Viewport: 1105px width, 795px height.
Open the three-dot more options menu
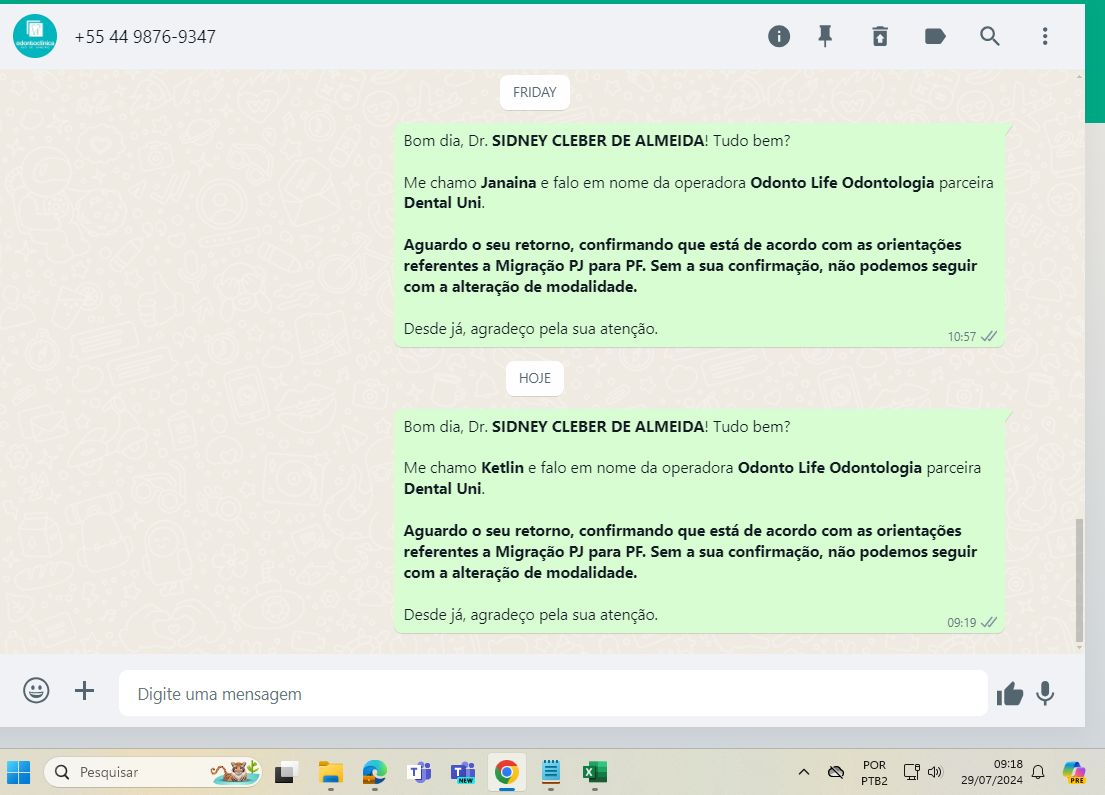1044,36
